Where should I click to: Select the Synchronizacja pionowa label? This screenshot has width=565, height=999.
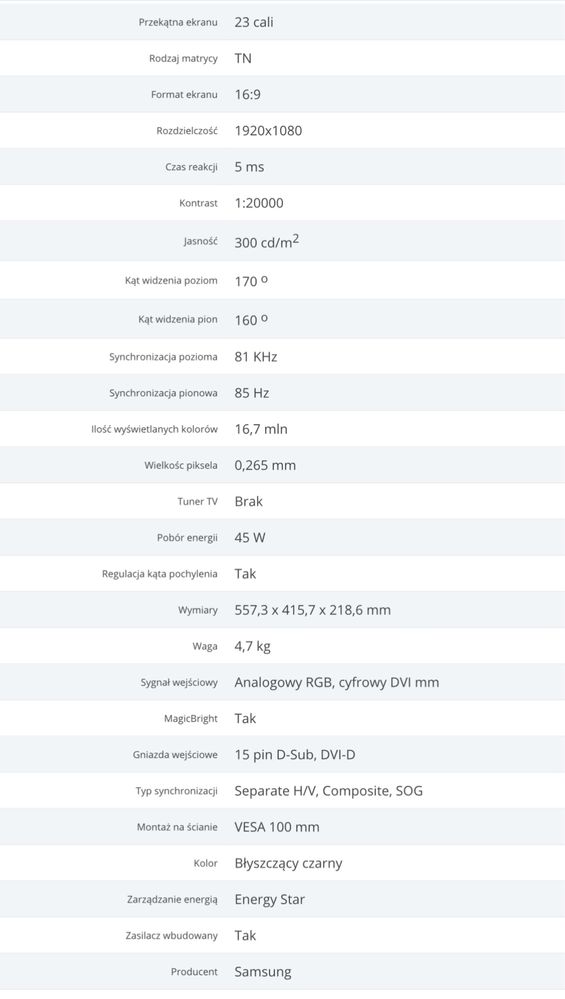[163, 393]
